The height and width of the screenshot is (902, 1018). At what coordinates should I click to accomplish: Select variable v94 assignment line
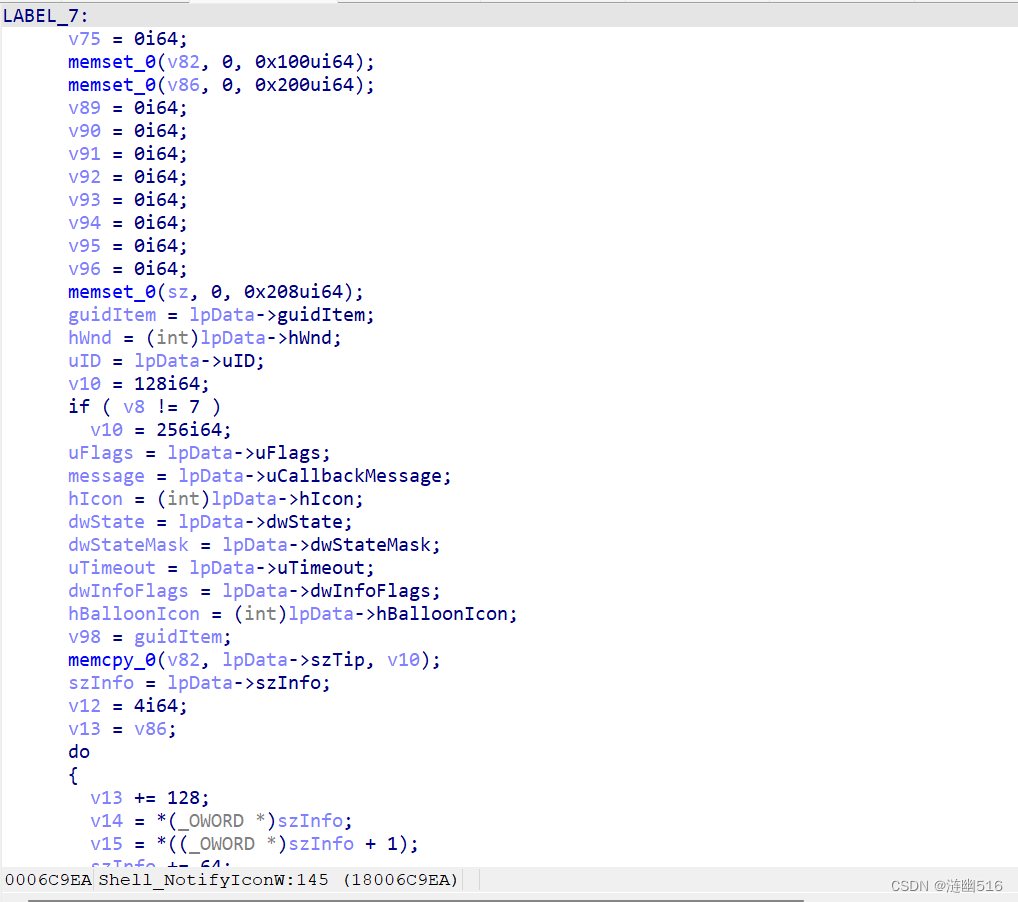(127, 223)
